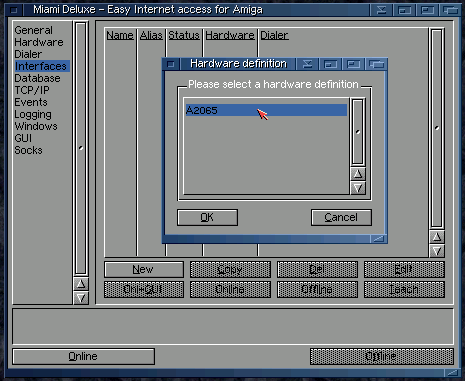Click the up arrow of the interfaces table scrollbar
Screen dimensions: 465x381
[437, 237]
